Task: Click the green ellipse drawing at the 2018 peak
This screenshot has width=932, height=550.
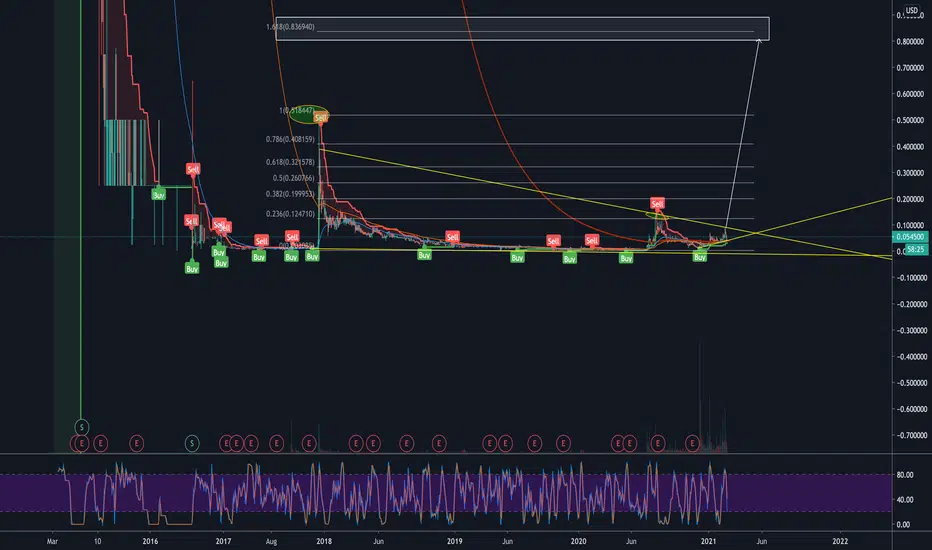Action: (308, 114)
